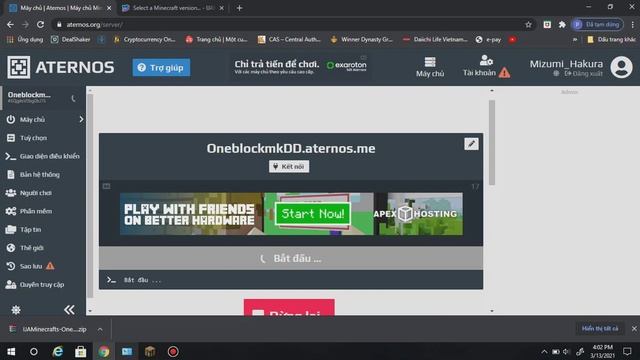Screen dimensions: 640x360
Task: Click the main content vertical scrollbar
Action: tap(492, 142)
